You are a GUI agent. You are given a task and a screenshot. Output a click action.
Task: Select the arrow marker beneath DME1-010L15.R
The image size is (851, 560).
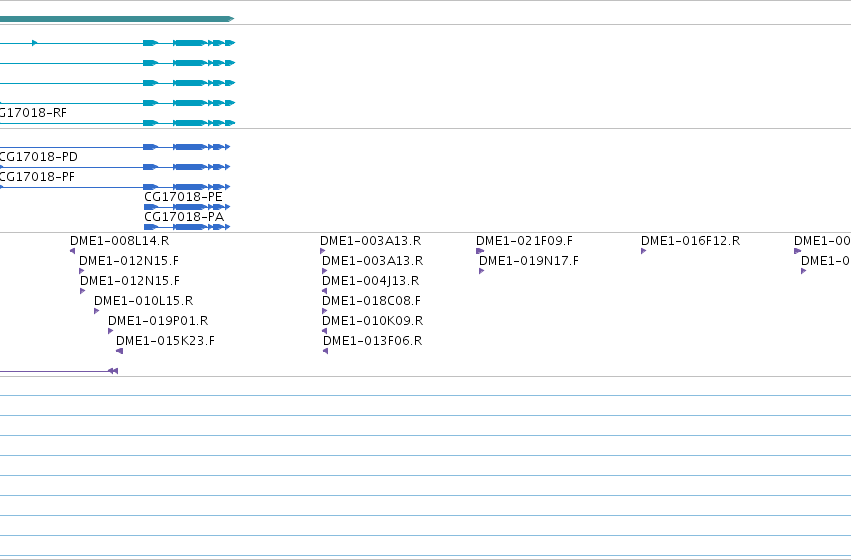[x=97, y=311]
